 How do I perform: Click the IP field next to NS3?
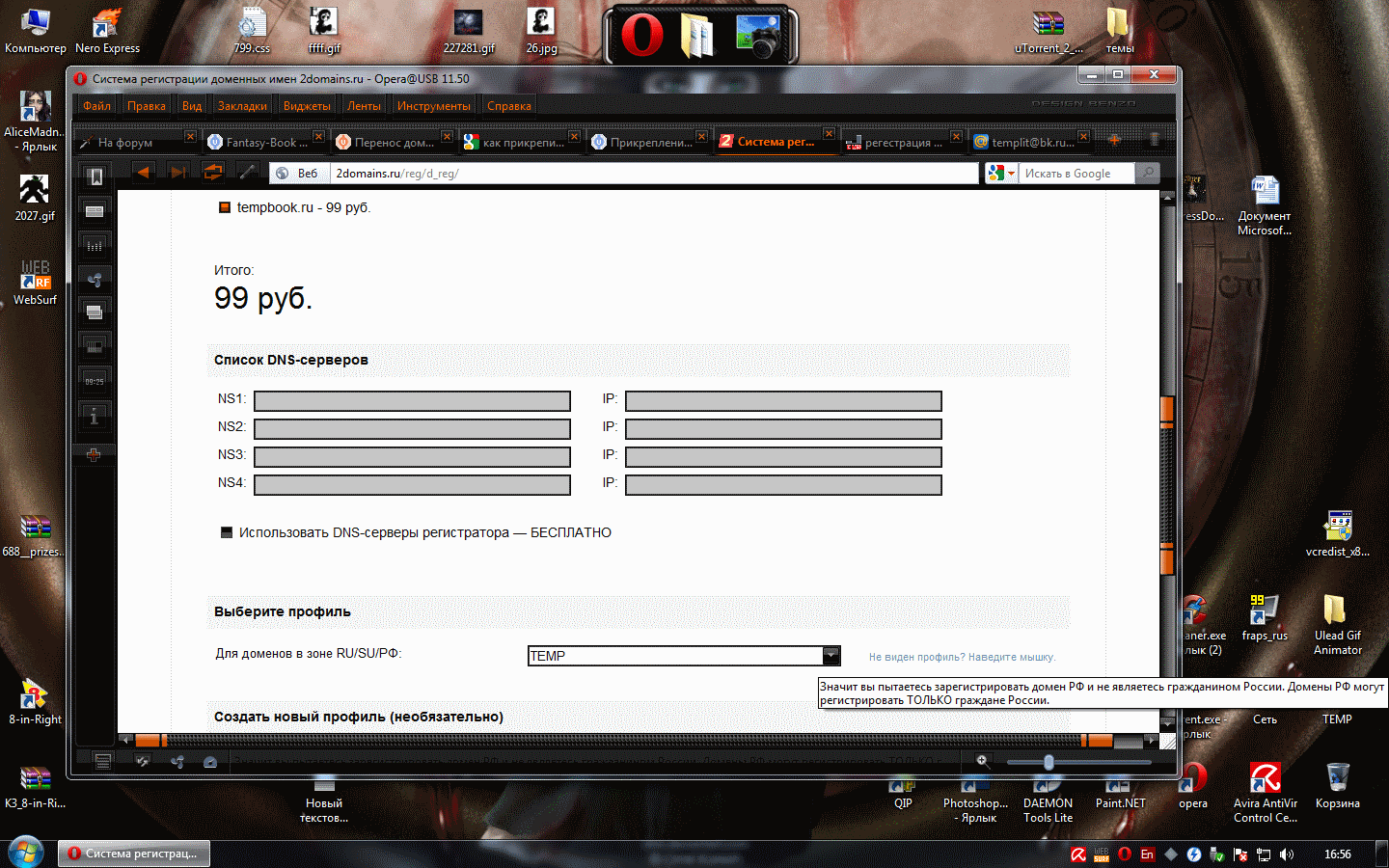(x=783, y=456)
